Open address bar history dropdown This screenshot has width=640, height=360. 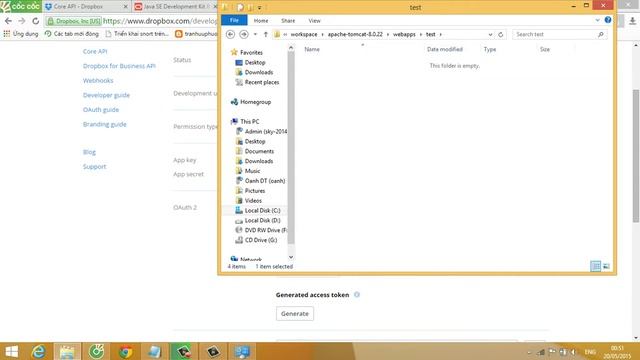click(x=490, y=35)
